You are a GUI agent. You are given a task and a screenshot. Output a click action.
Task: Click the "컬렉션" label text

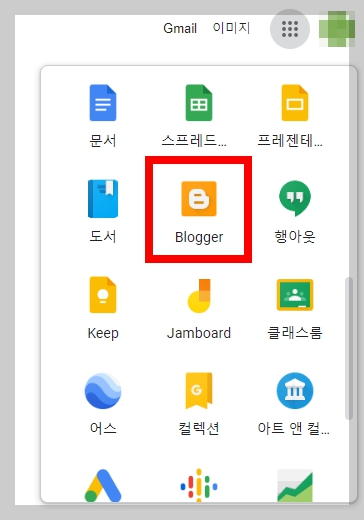click(199, 428)
